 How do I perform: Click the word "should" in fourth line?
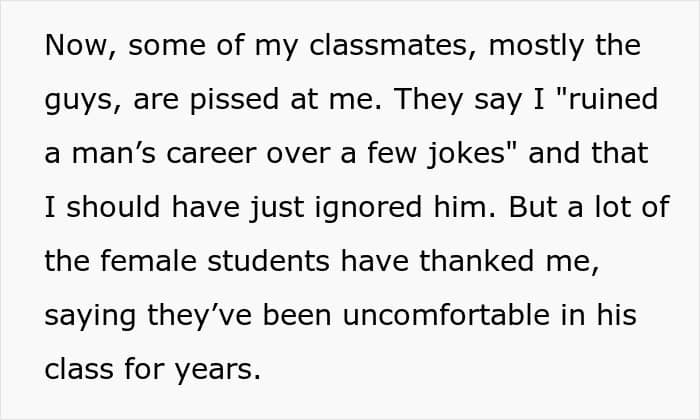pyautogui.click(x=113, y=207)
